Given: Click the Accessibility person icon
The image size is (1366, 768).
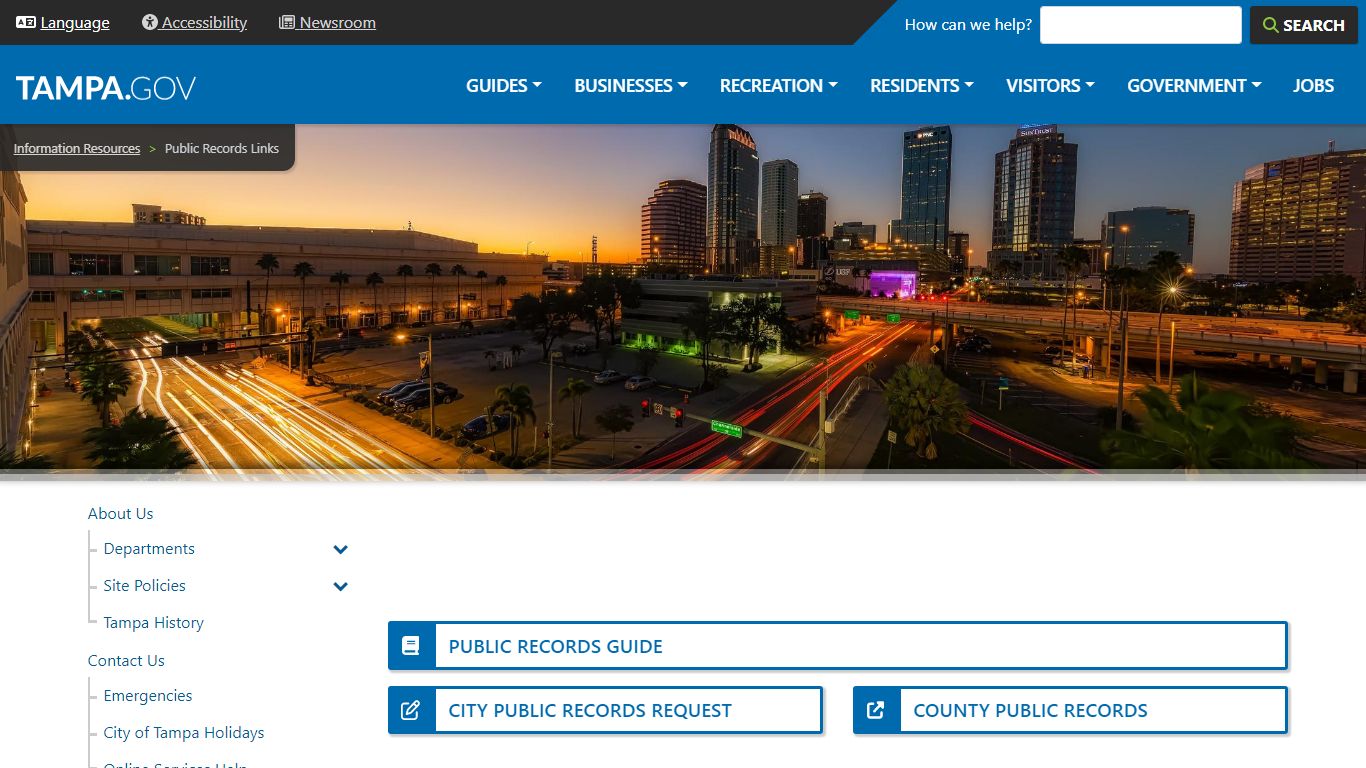Looking at the screenshot, I should (x=150, y=22).
